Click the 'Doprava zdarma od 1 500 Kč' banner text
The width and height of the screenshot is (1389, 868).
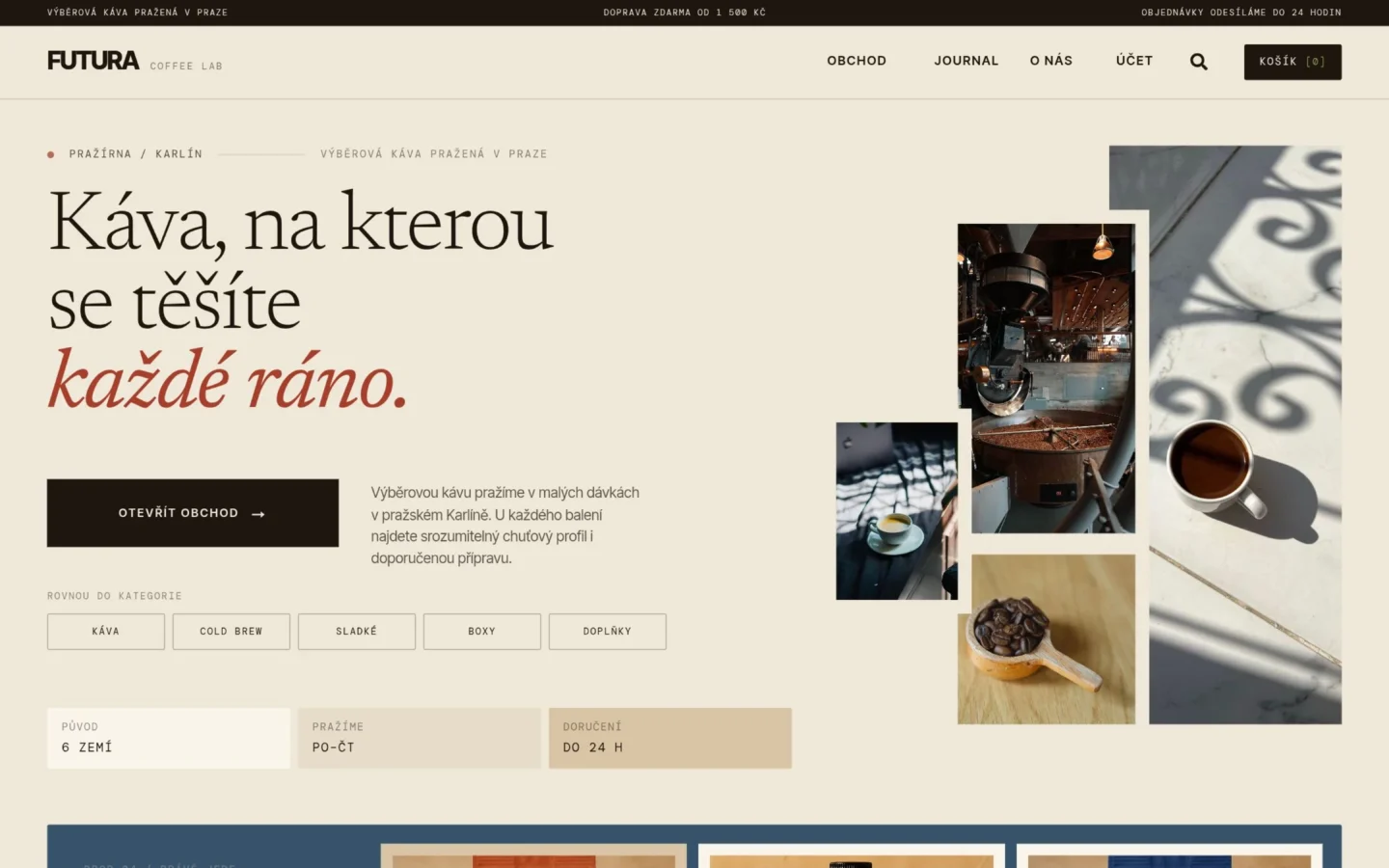pyautogui.click(x=685, y=13)
